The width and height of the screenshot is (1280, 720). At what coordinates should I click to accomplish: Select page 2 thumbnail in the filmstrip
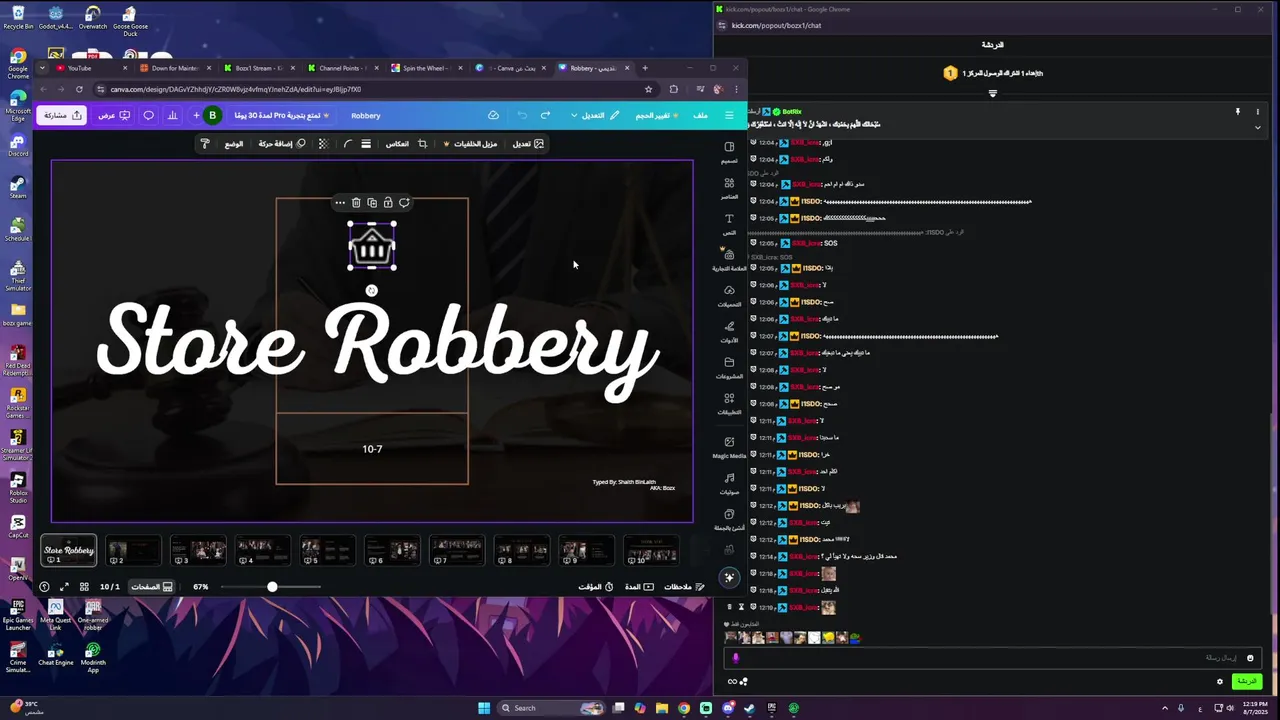[133, 550]
